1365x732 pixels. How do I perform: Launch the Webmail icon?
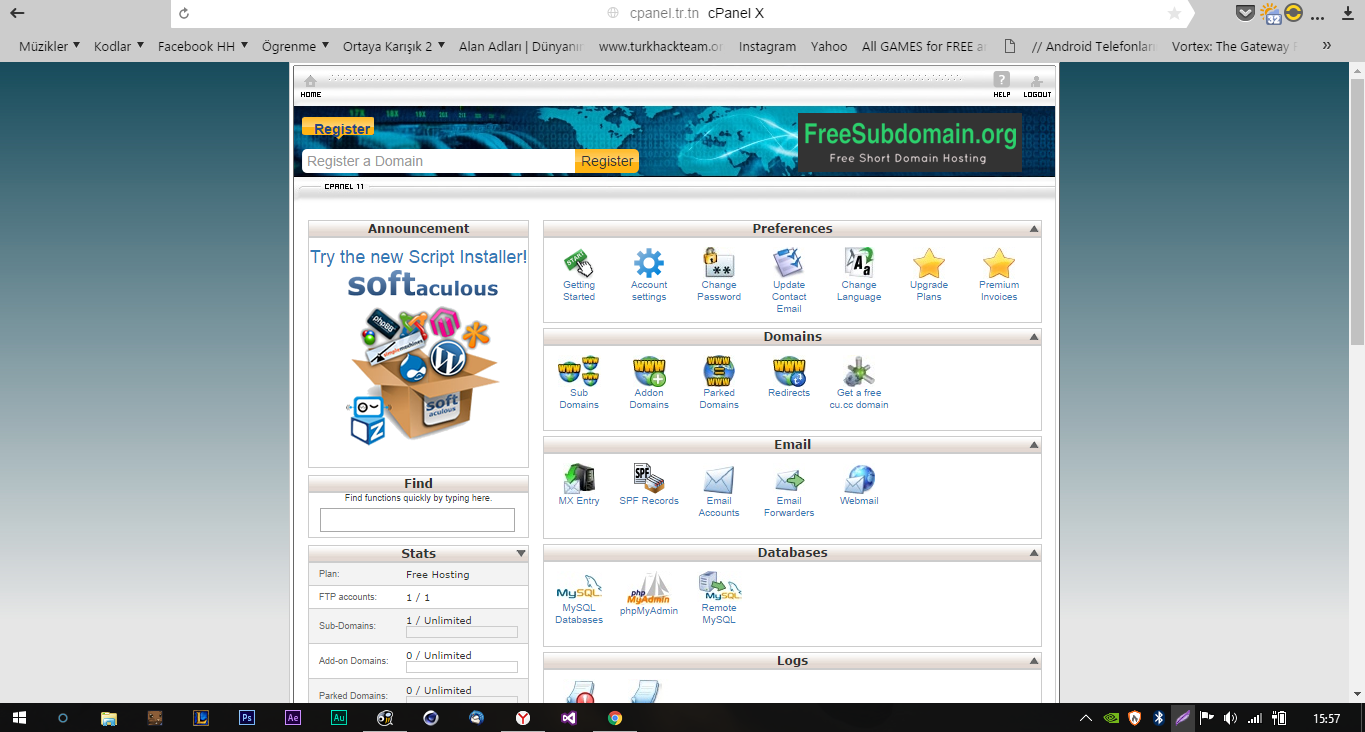click(859, 480)
